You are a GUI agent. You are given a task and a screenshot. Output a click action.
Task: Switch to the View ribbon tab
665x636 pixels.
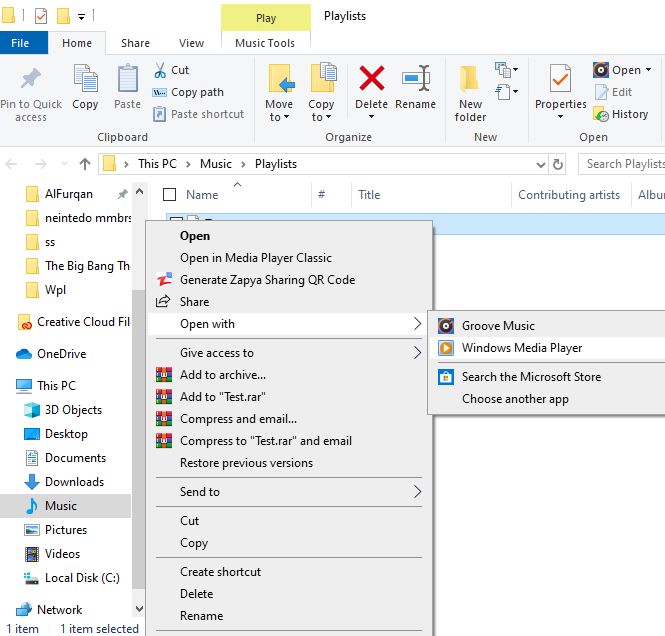pyautogui.click(x=191, y=43)
